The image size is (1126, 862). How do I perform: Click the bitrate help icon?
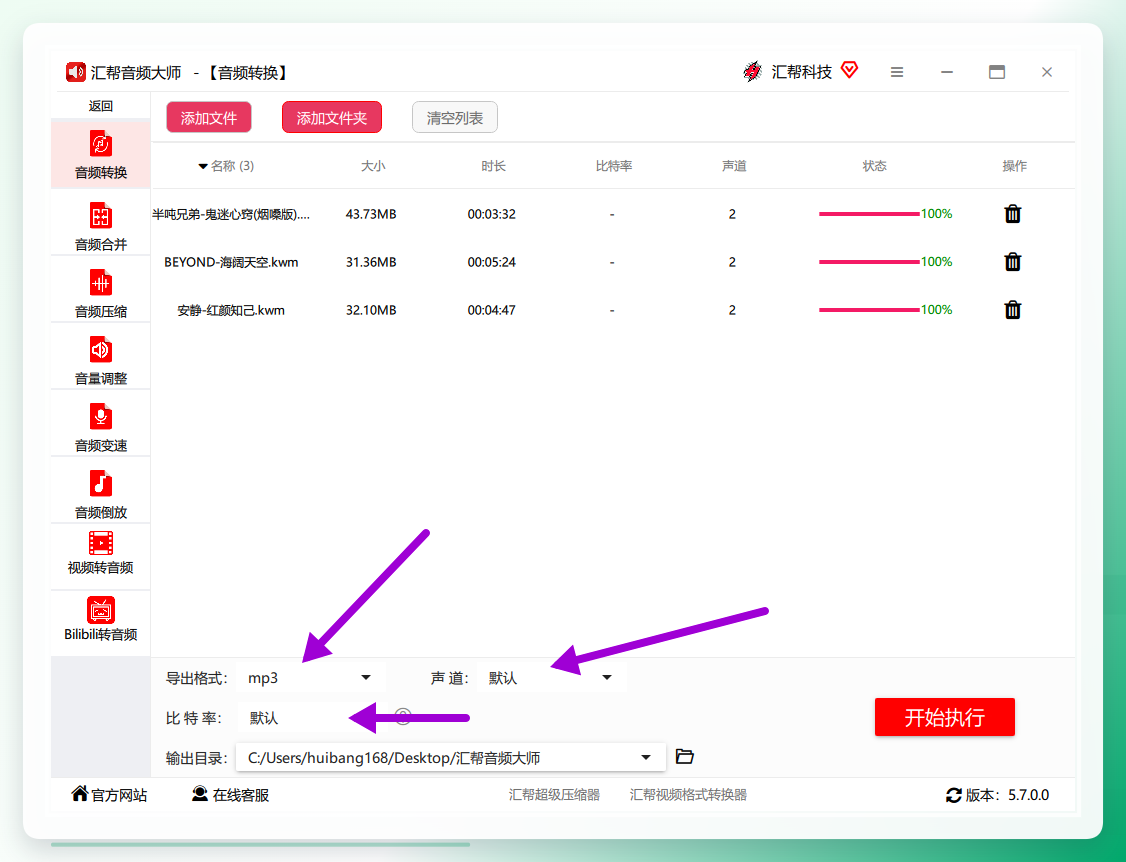pyautogui.click(x=403, y=716)
